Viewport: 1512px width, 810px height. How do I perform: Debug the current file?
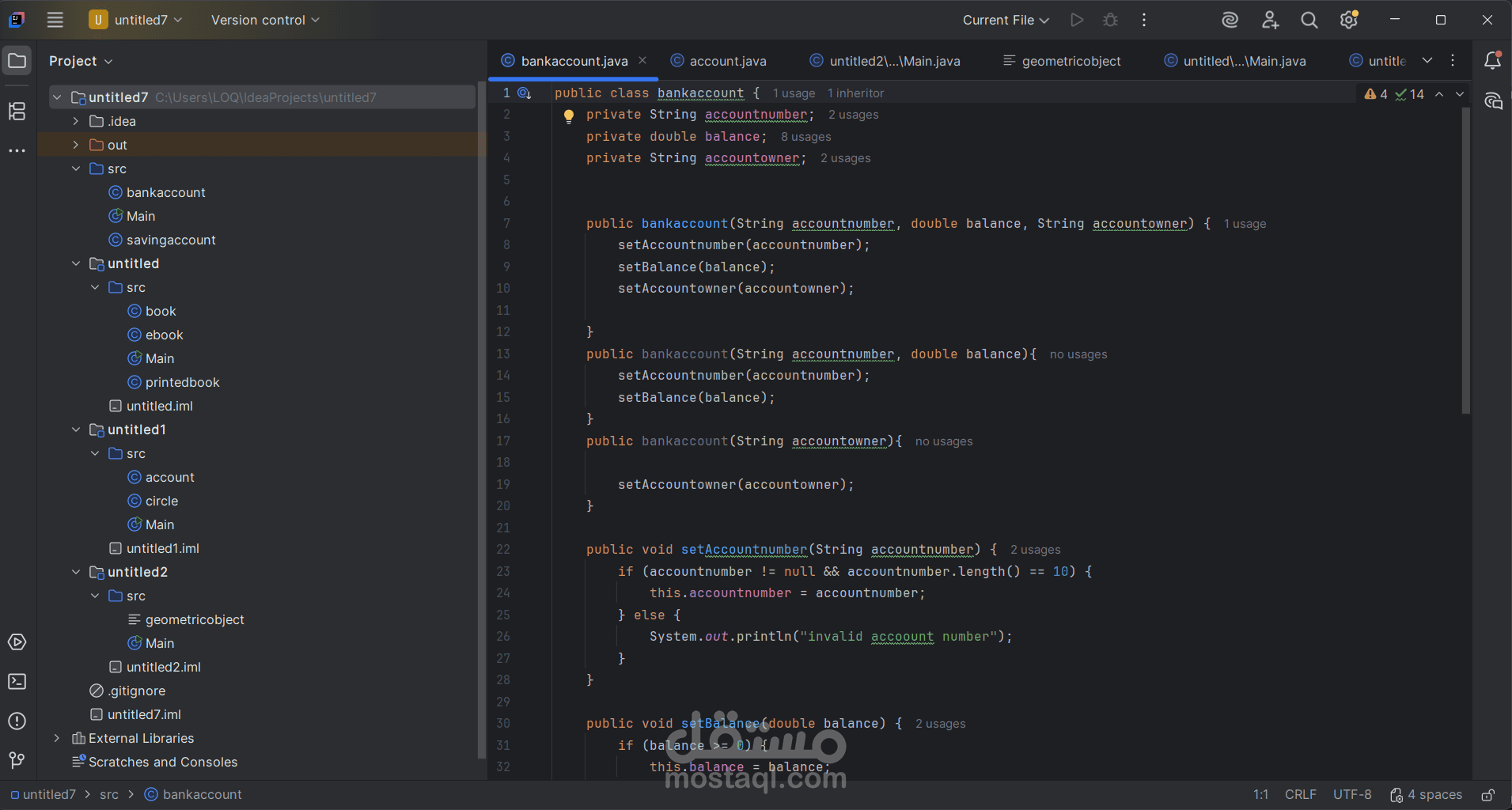point(1110,20)
